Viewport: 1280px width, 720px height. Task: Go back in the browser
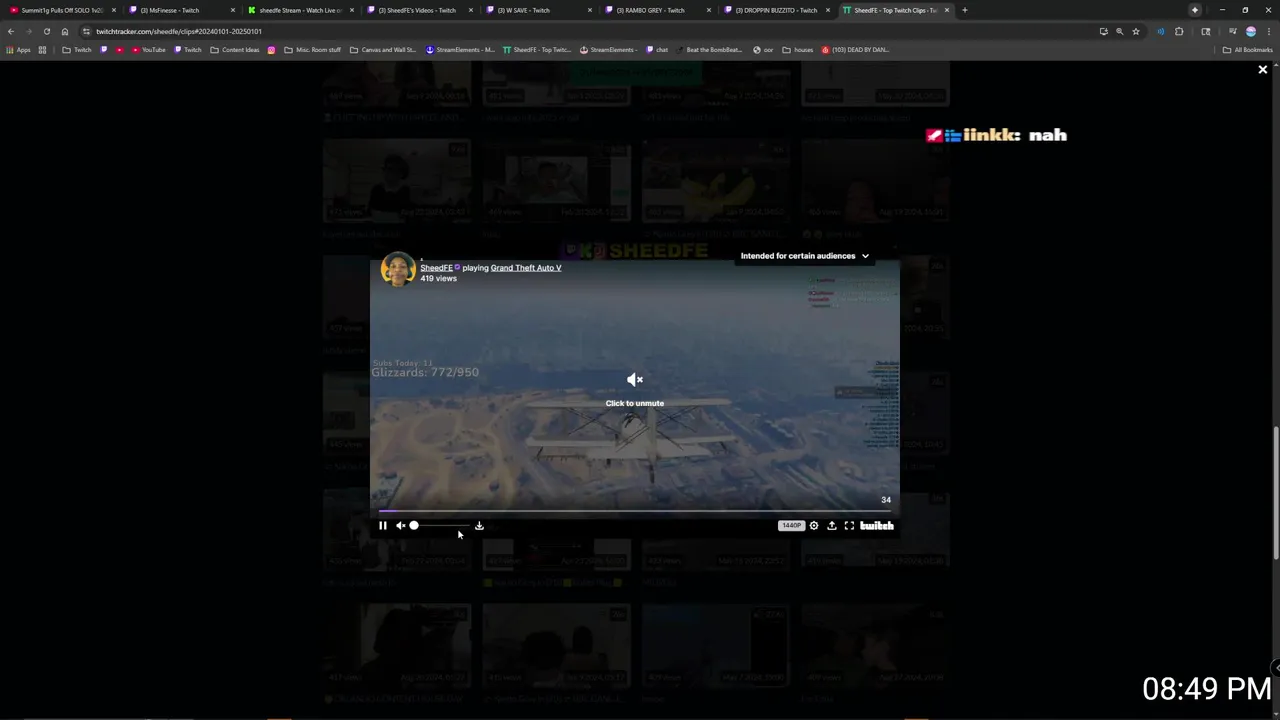[x=11, y=31]
